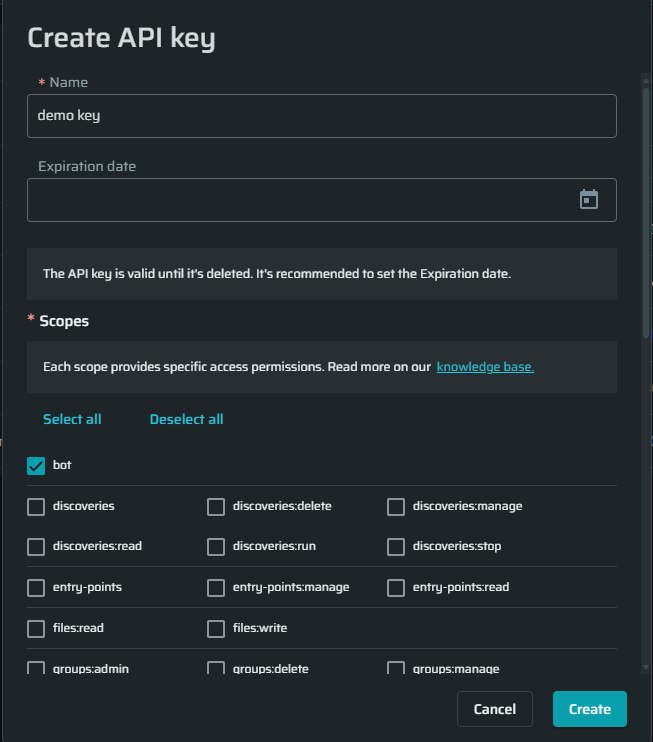This screenshot has width=653, height=742.
Task: Enable discoveries:read permission
Action: pyautogui.click(x=36, y=547)
